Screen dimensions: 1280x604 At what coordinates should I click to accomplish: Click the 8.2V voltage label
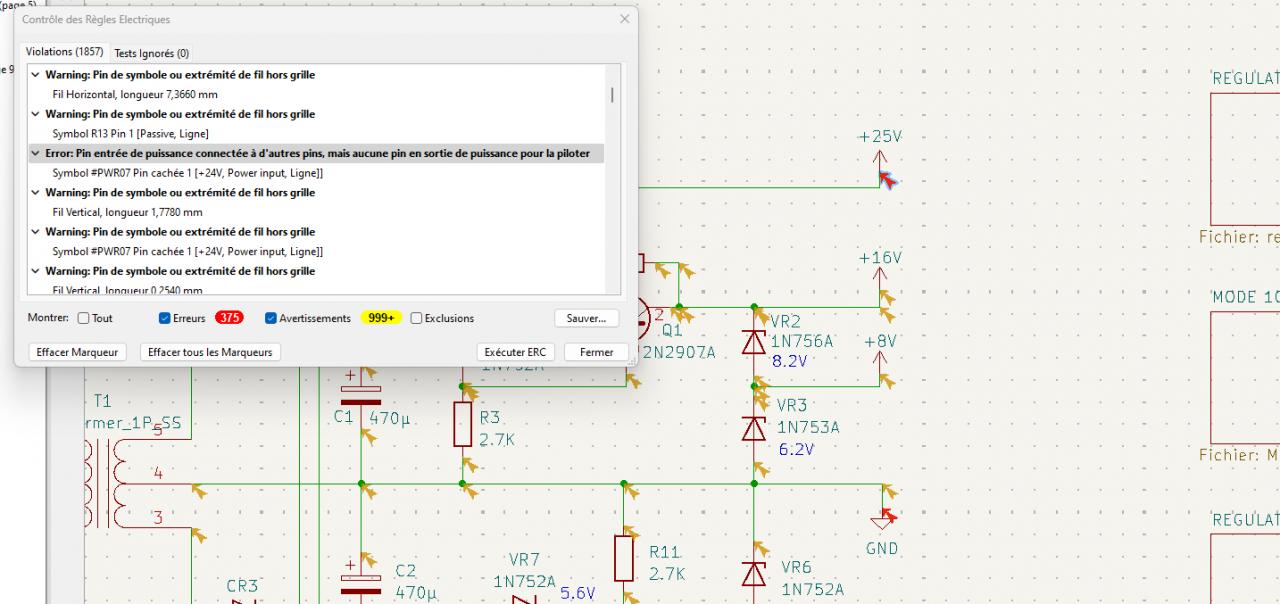click(789, 362)
